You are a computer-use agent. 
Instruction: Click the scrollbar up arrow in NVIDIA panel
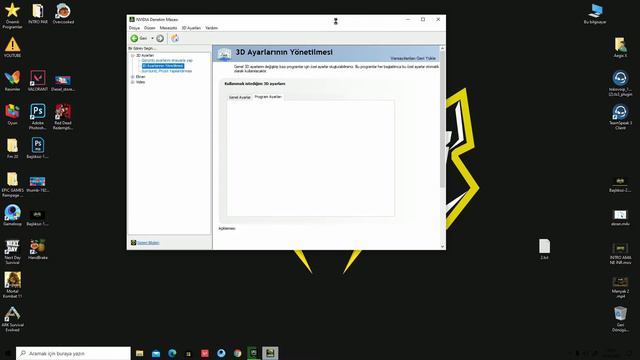pyautogui.click(x=442, y=48)
